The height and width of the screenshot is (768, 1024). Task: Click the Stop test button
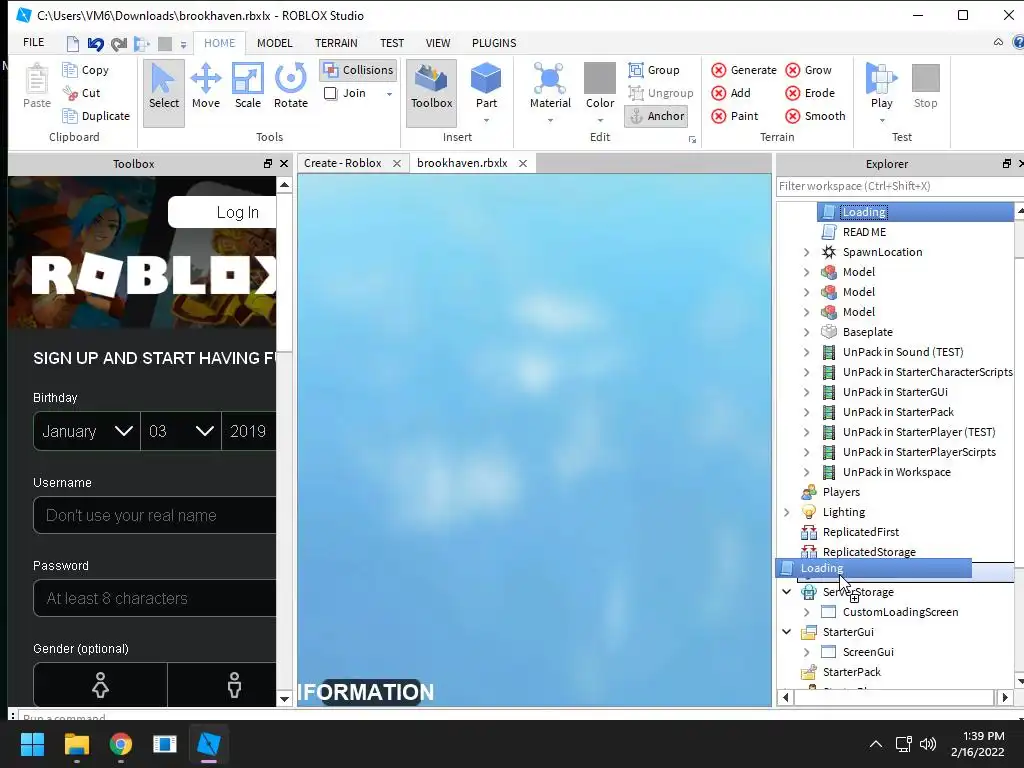tap(925, 86)
